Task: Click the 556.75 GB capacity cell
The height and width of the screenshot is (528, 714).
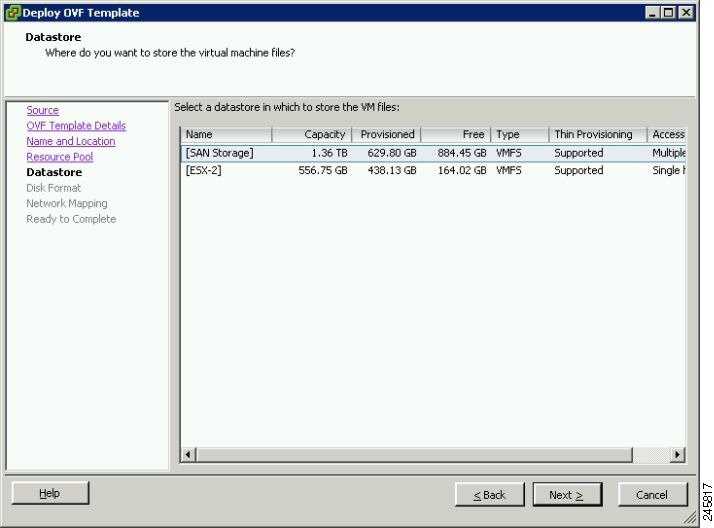Action: point(323,170)
